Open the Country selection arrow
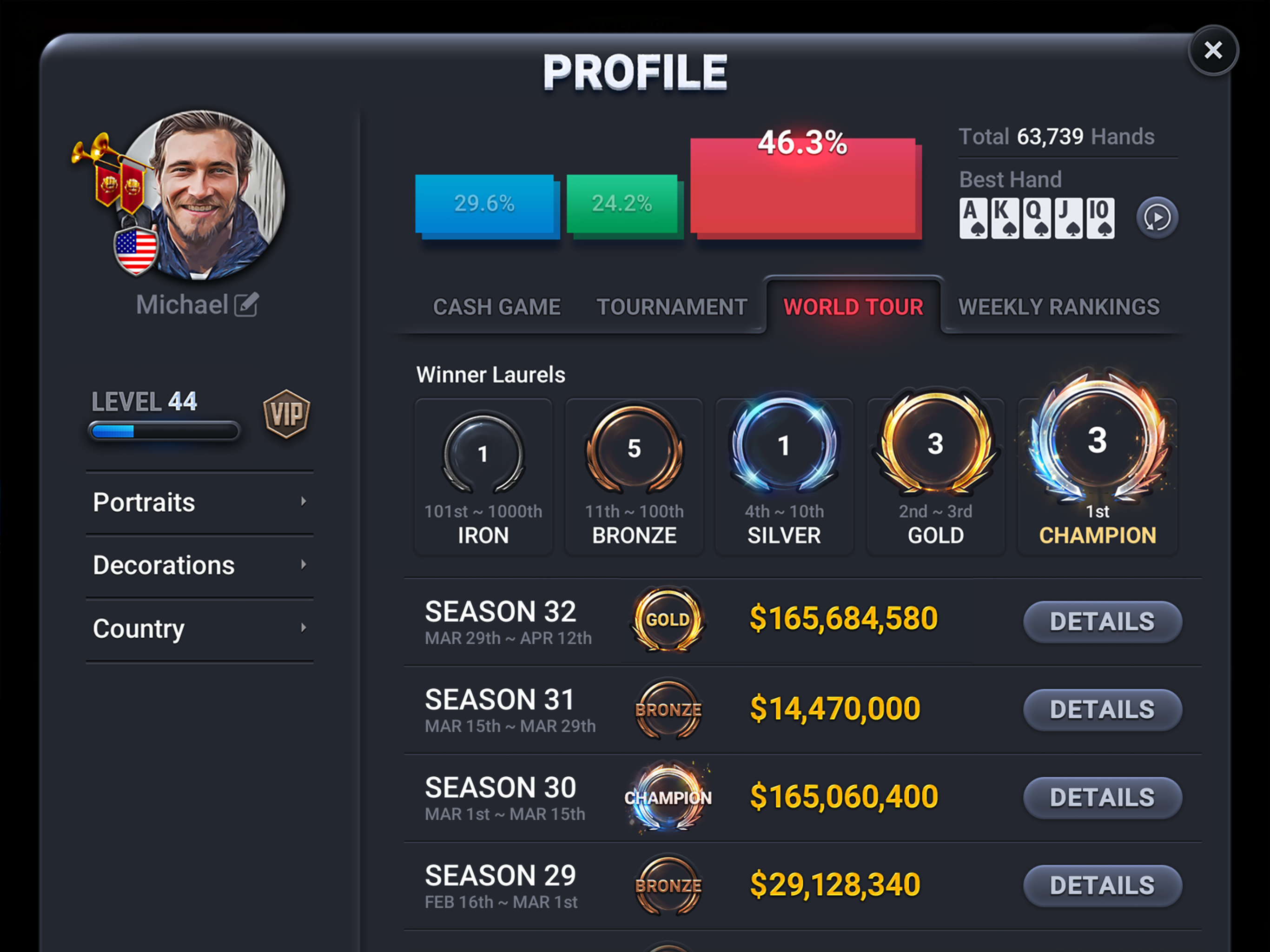 click(x=303, y=628)
